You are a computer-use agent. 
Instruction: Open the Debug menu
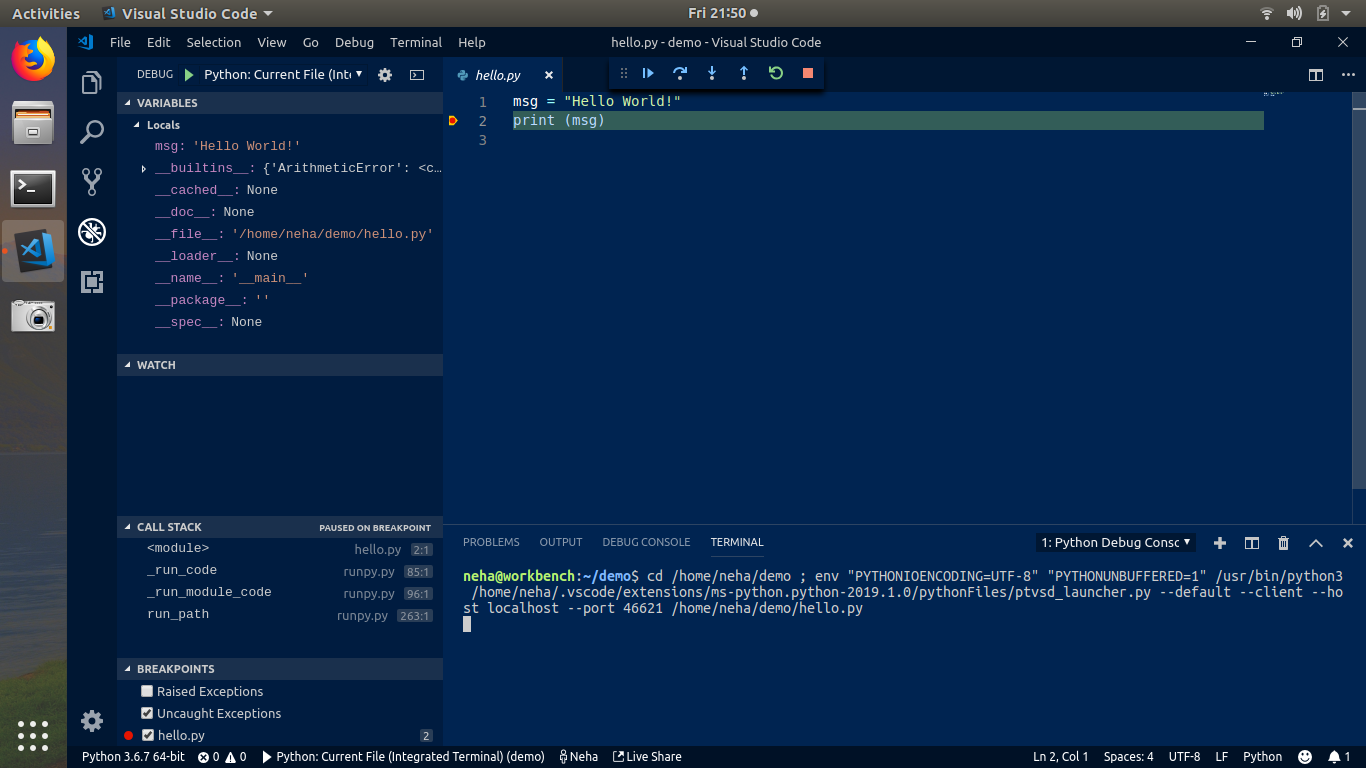[x=354, y=42]
